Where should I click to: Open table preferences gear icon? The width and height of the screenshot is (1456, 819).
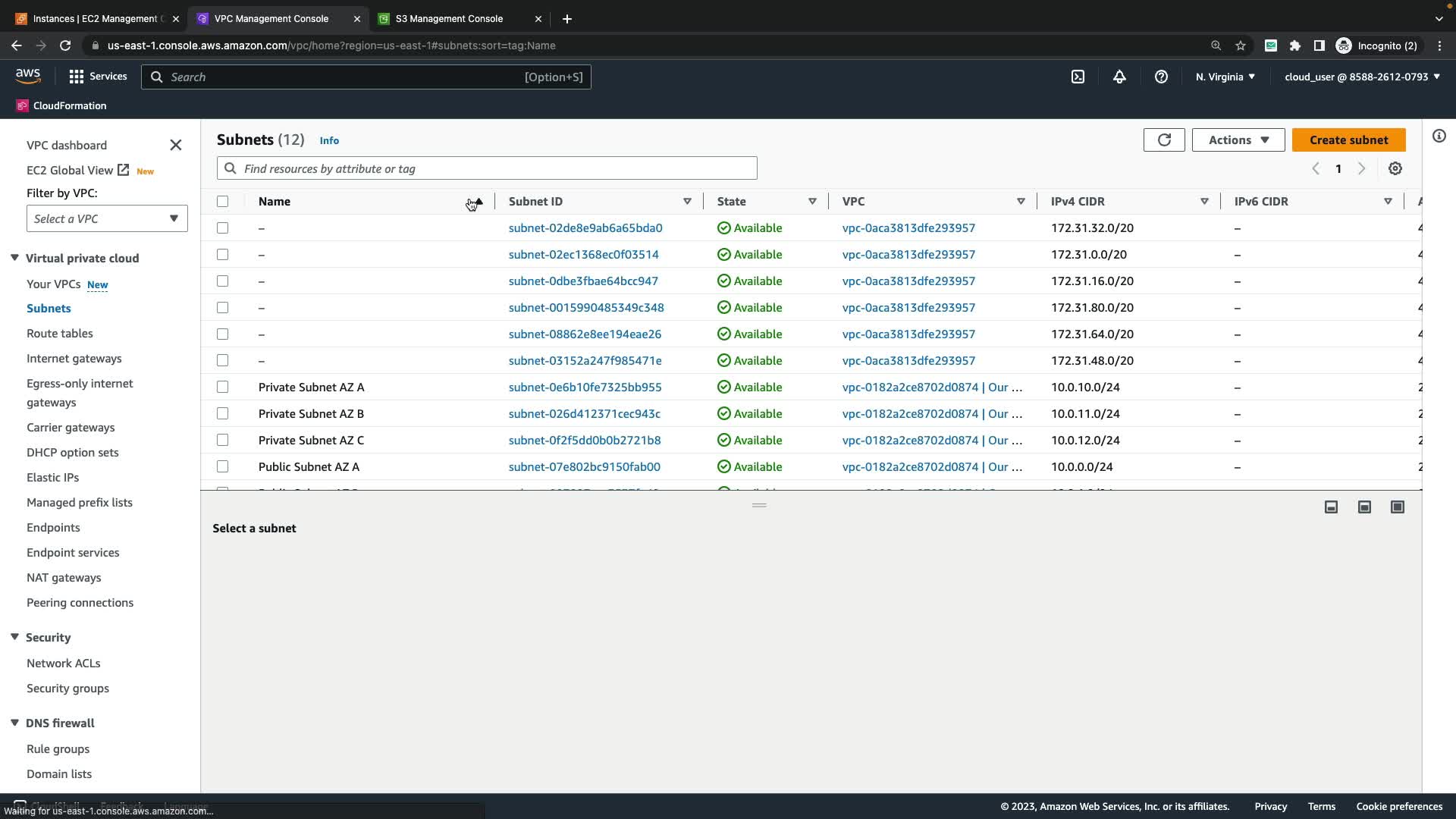[1395, 168]
